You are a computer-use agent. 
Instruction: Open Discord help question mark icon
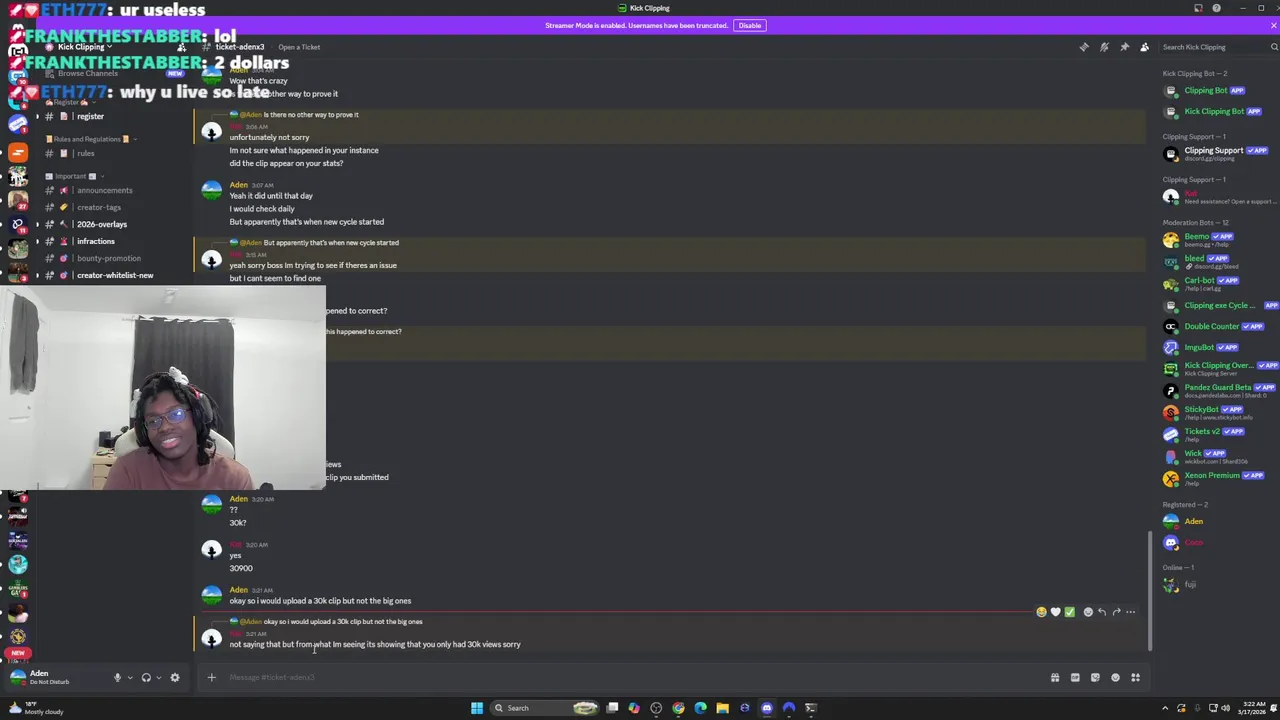pyautogui.click(x=1216, y=8)
